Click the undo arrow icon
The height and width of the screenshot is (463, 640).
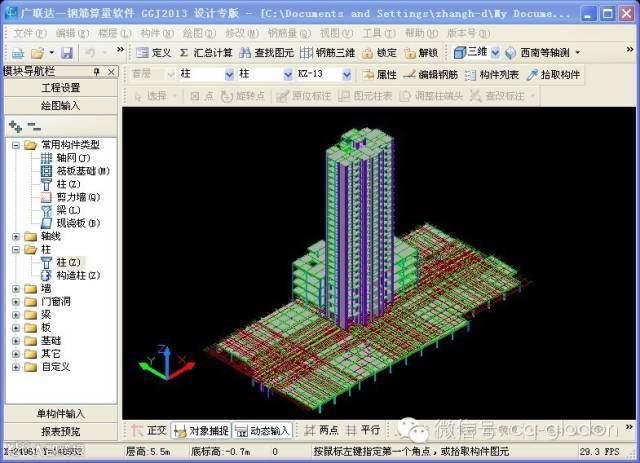tap(90, 53)
